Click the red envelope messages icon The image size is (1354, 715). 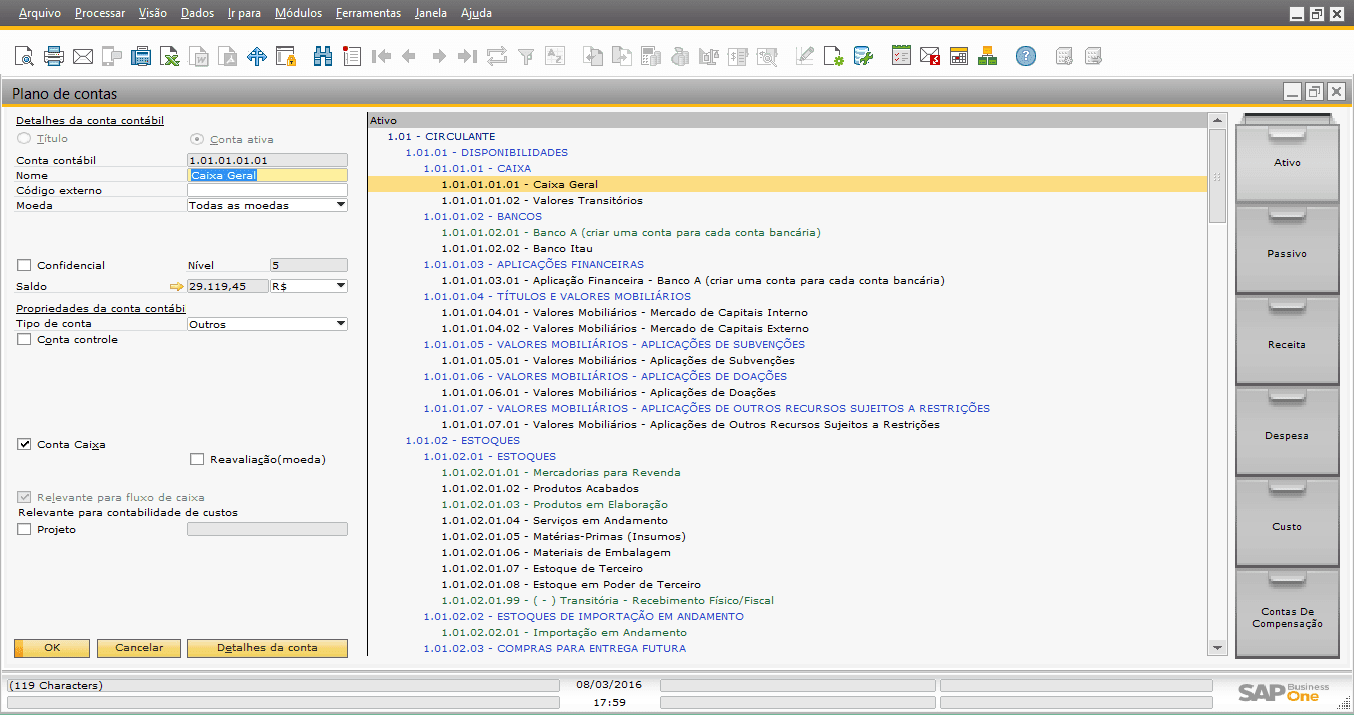click(930, 56)
